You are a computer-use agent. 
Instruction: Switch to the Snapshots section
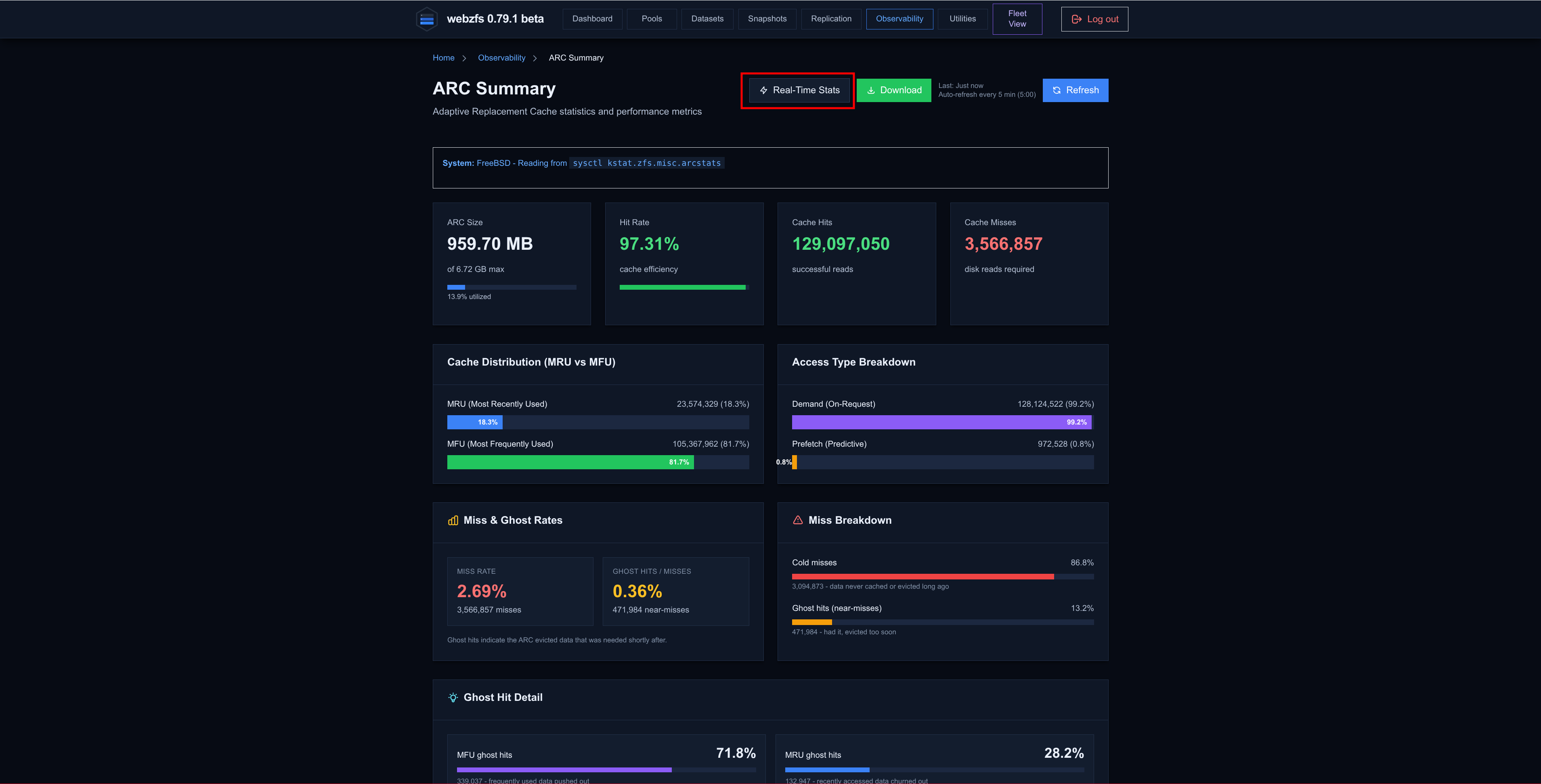tap(767, 19)
